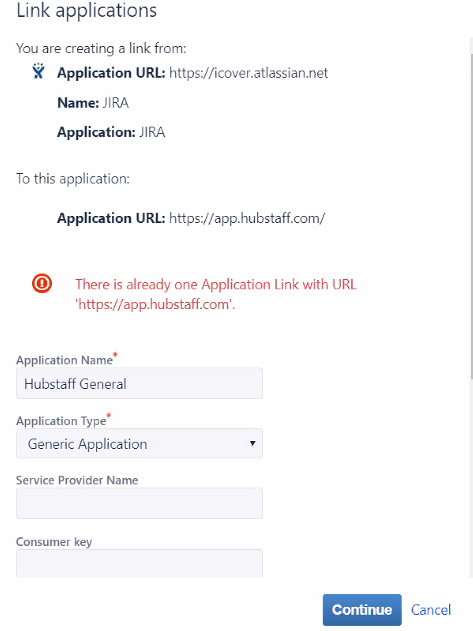Click the Consumer key label
473x631 pixels.
[54, 542]
